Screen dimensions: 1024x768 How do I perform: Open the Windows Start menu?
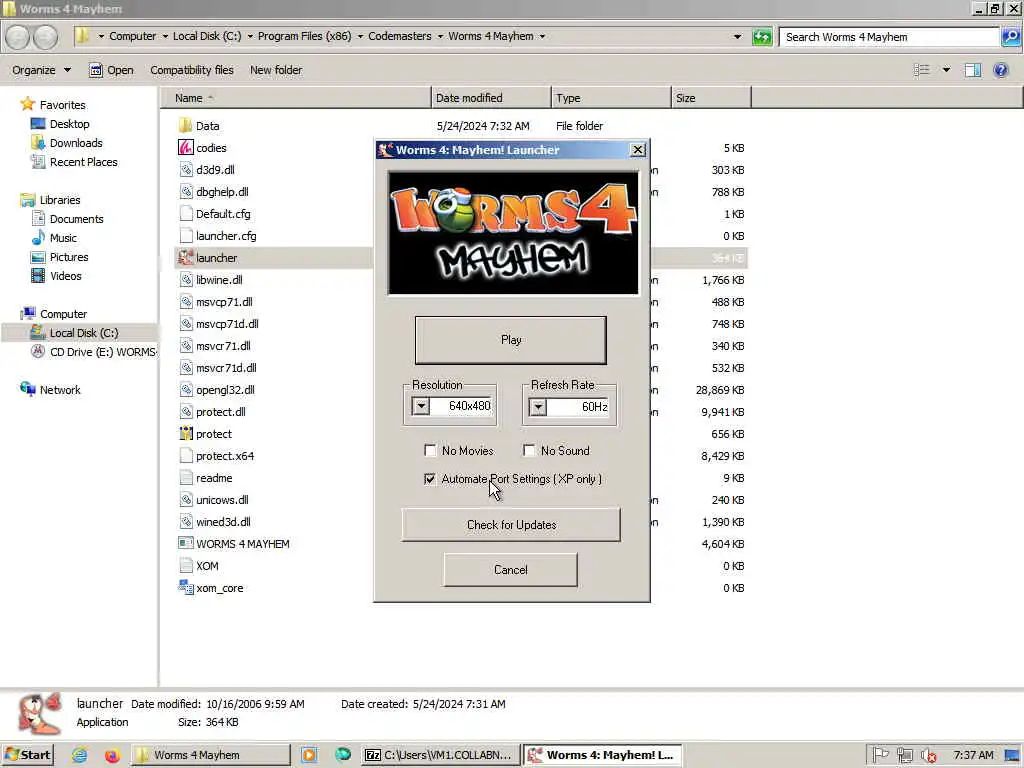27,755
